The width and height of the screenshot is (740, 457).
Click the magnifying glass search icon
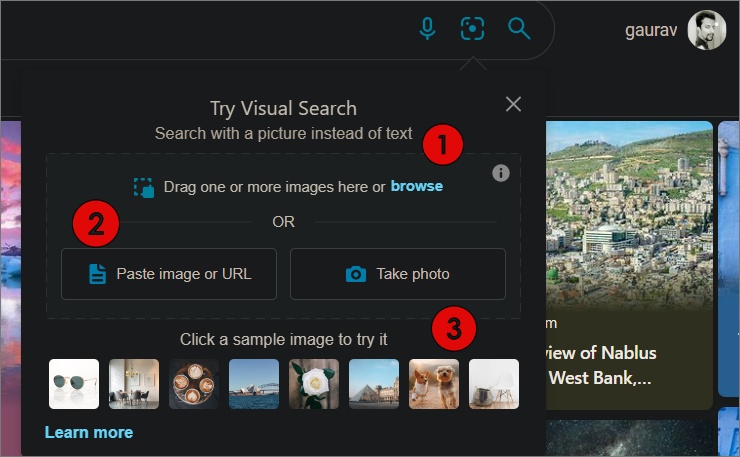[x=519, y=29]
